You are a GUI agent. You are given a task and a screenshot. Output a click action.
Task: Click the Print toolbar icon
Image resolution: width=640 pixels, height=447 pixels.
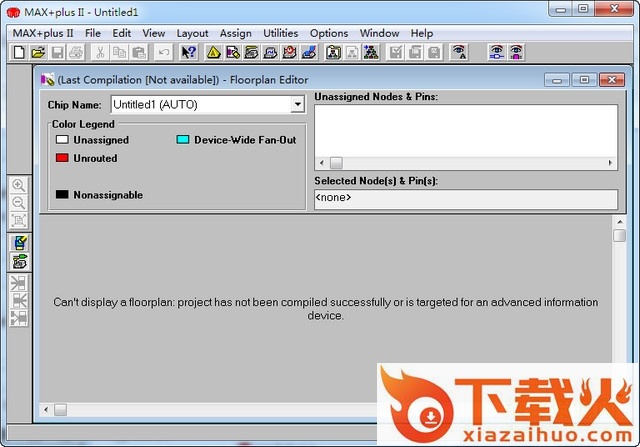coord(76,52)
